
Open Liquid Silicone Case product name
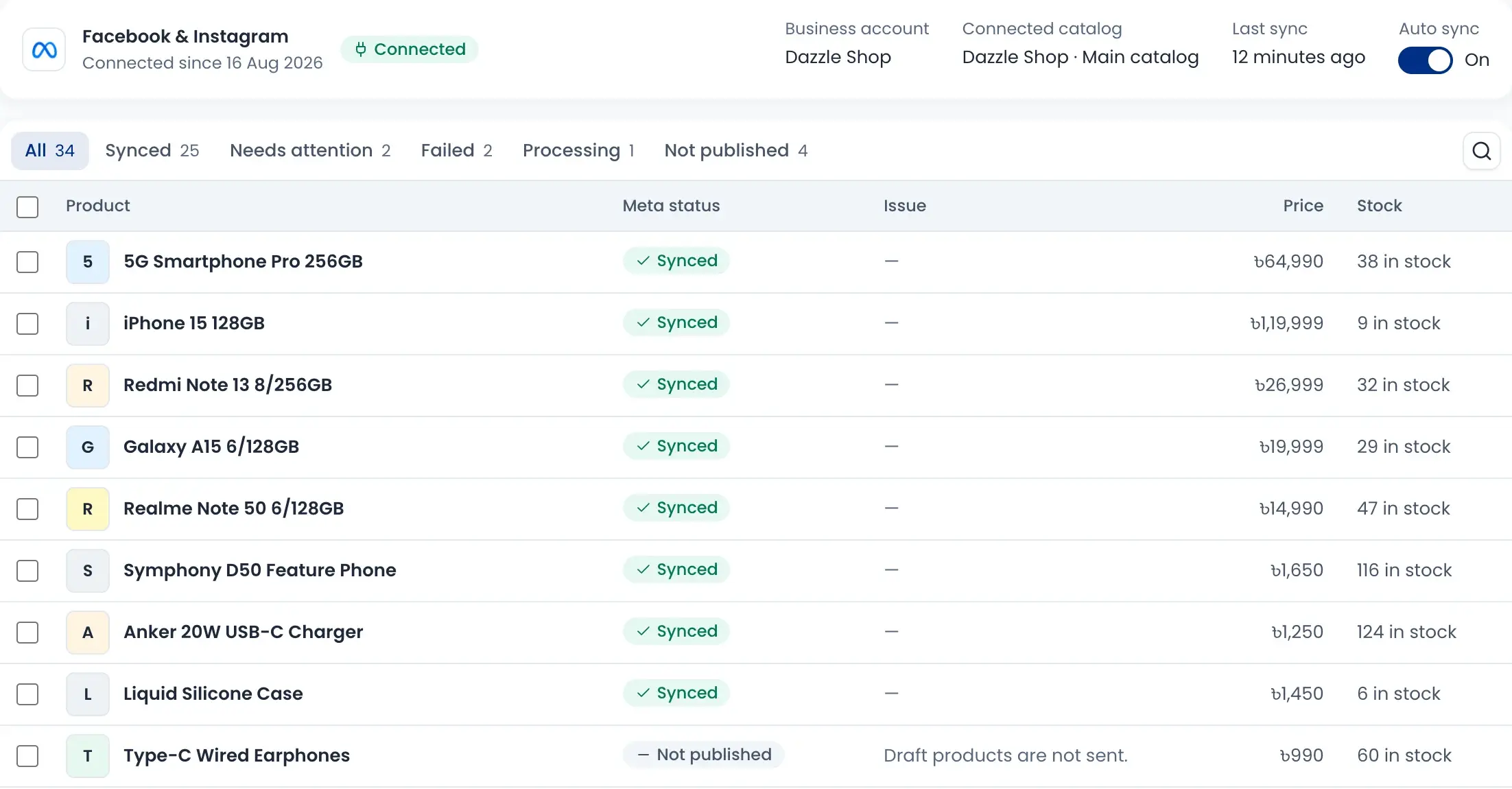tap(213, 694)
